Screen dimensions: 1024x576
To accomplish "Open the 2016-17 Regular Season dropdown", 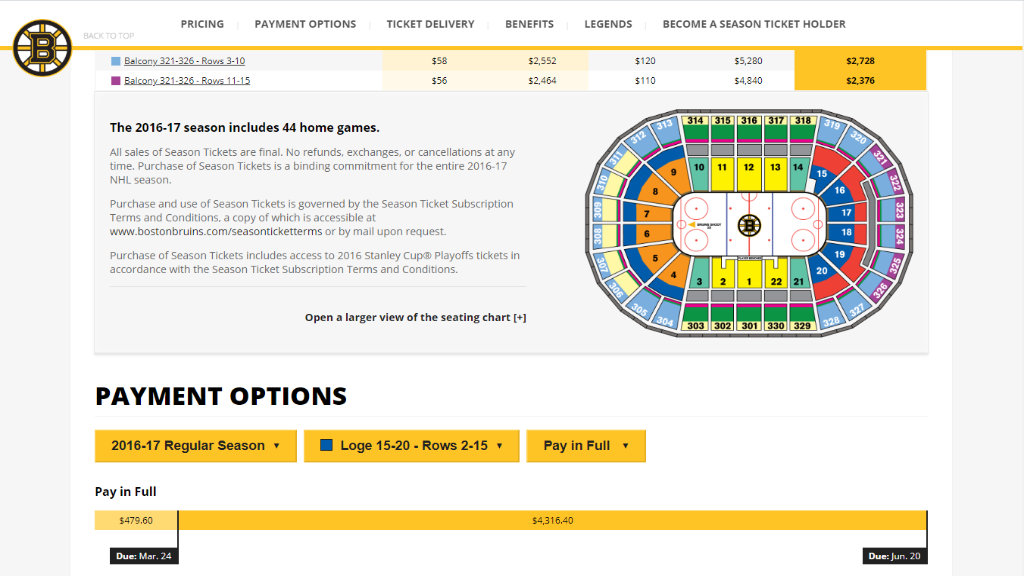I will click(x=195, y=445).
